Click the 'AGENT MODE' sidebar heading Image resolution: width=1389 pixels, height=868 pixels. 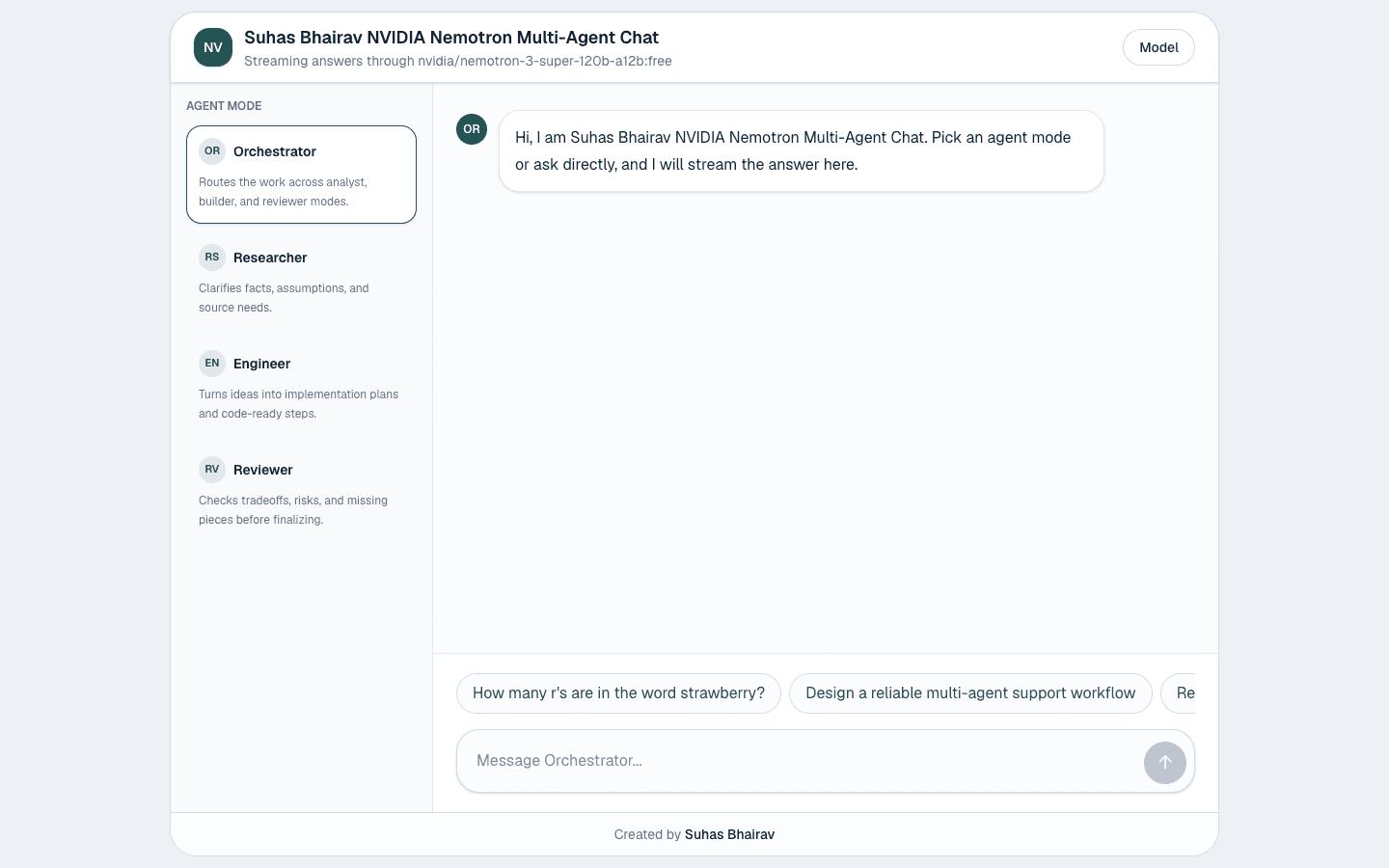224,106
